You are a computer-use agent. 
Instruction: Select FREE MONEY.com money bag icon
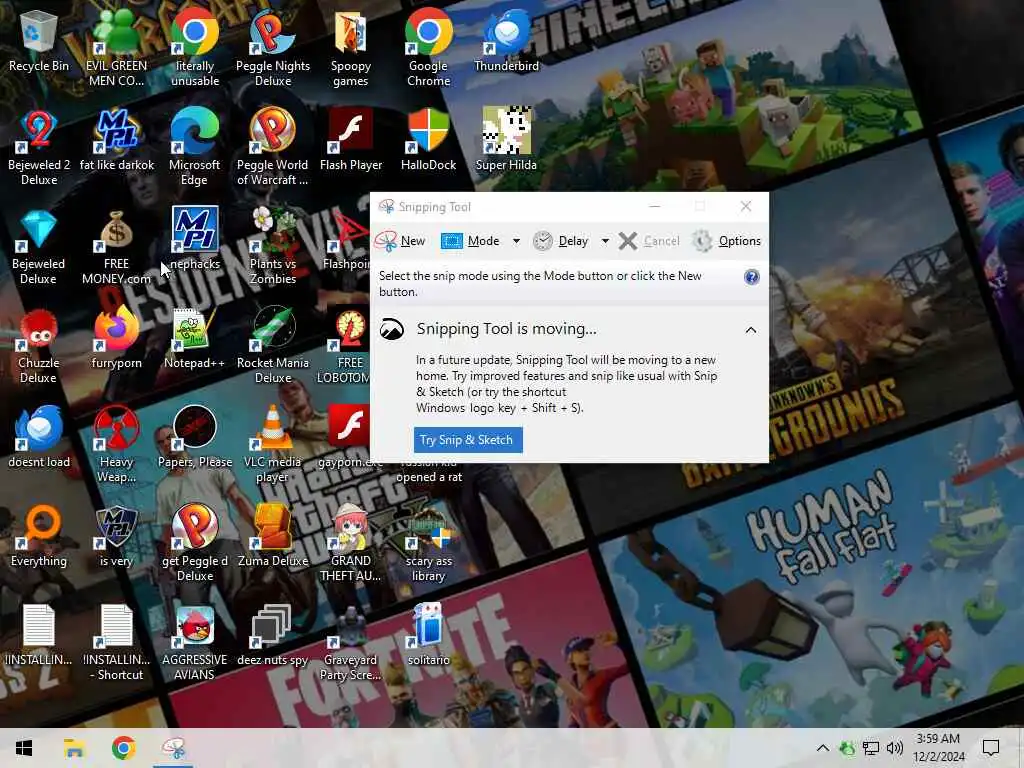click(116, 247)
